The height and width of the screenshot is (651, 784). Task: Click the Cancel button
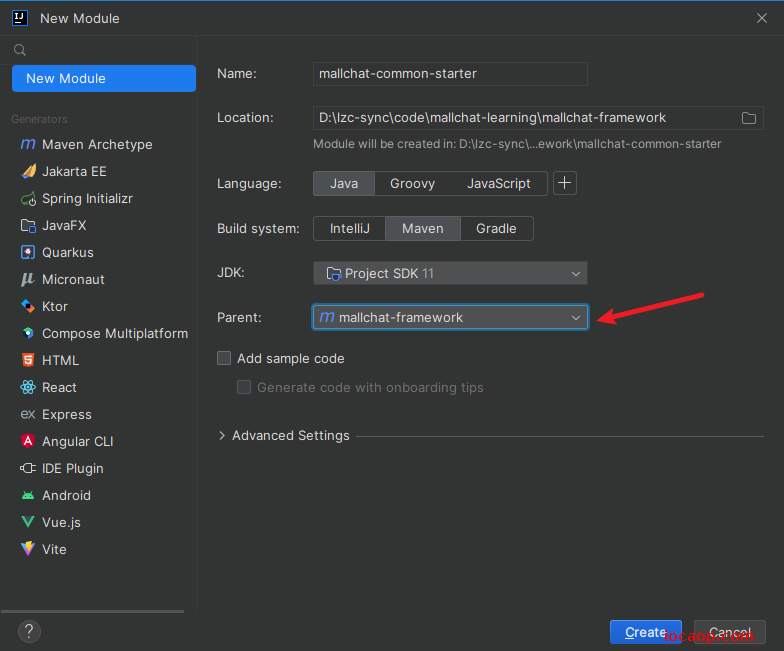[x=730, y=632]
